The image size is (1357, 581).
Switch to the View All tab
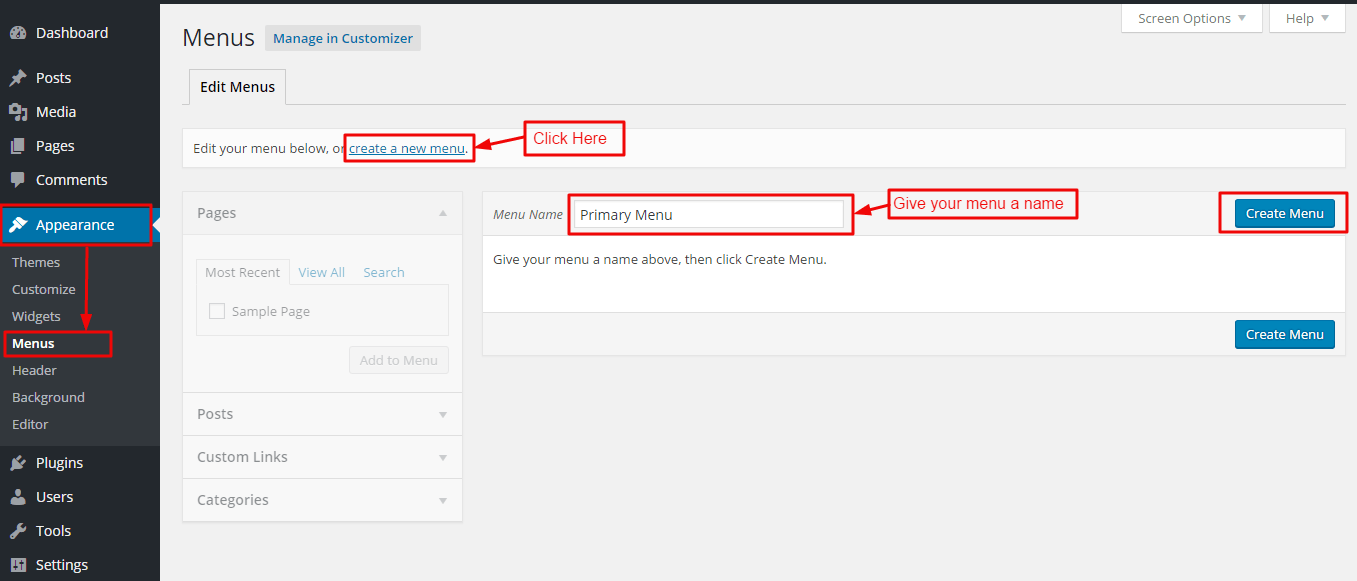[x=321, y=272]
